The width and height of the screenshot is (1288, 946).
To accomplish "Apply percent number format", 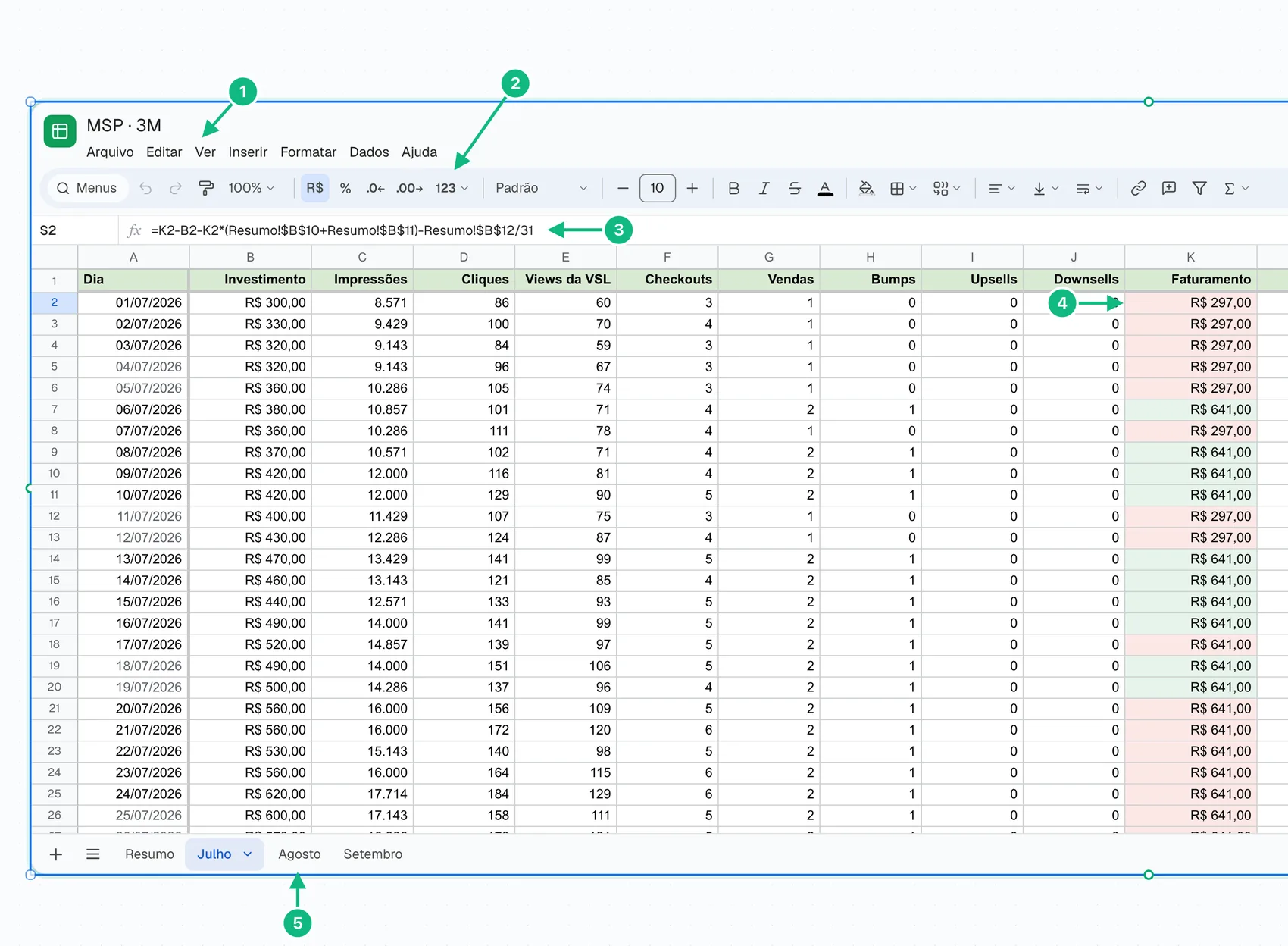I will tap(345, 188).
